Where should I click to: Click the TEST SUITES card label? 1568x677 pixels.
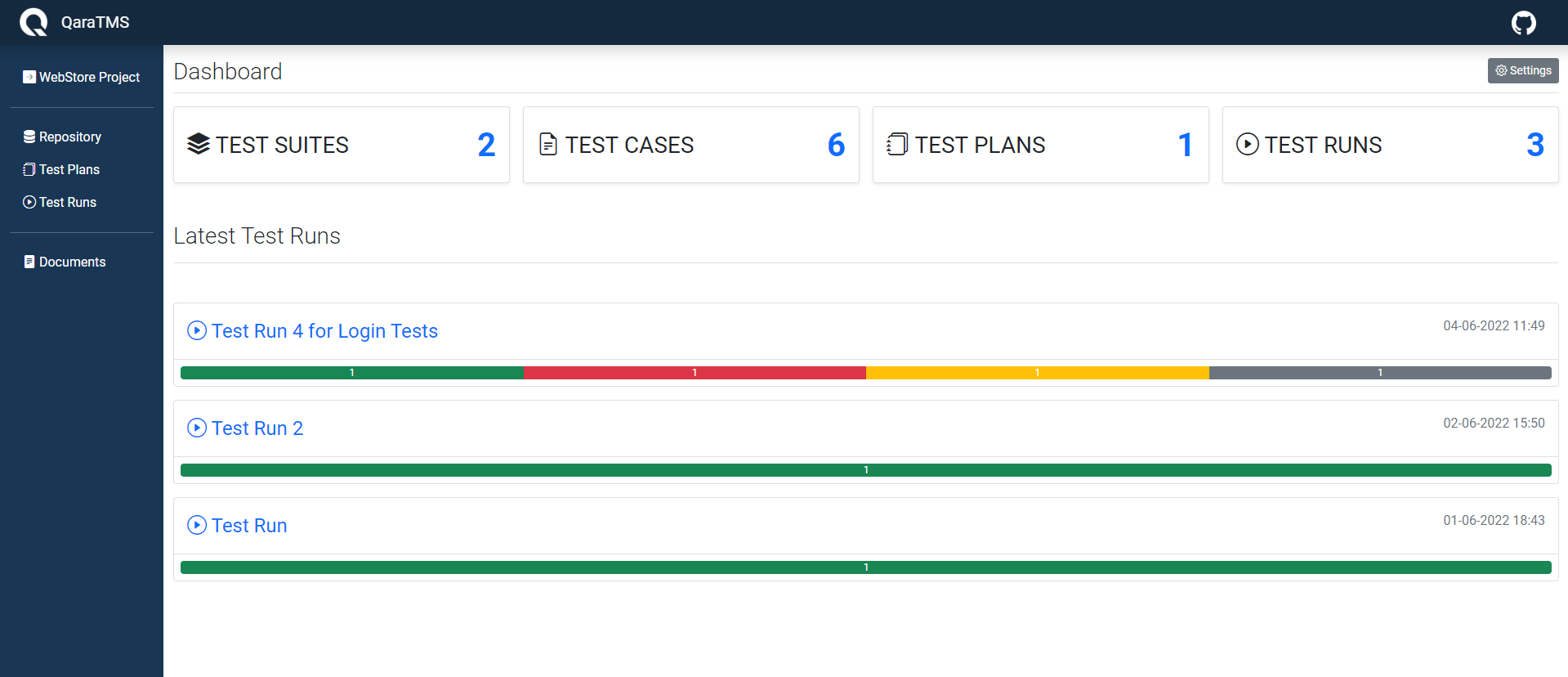tap(282, 145)
